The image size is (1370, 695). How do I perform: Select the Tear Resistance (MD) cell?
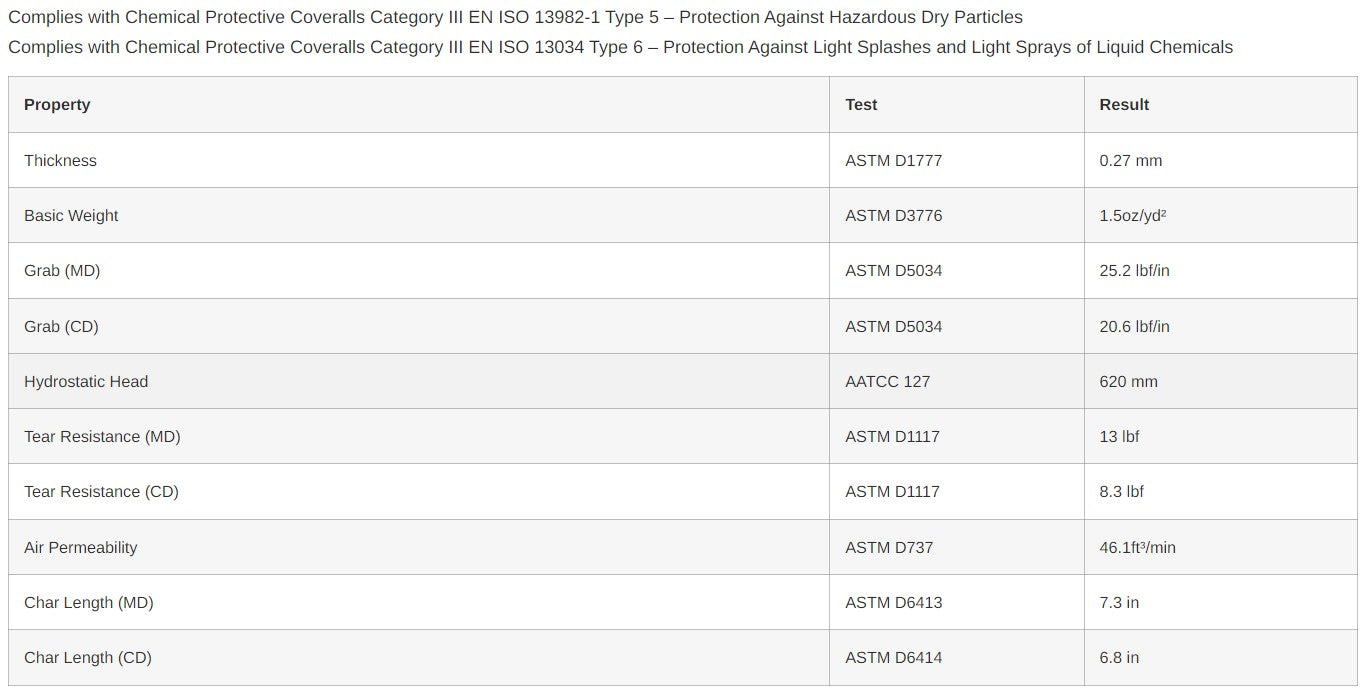point(102,437)
